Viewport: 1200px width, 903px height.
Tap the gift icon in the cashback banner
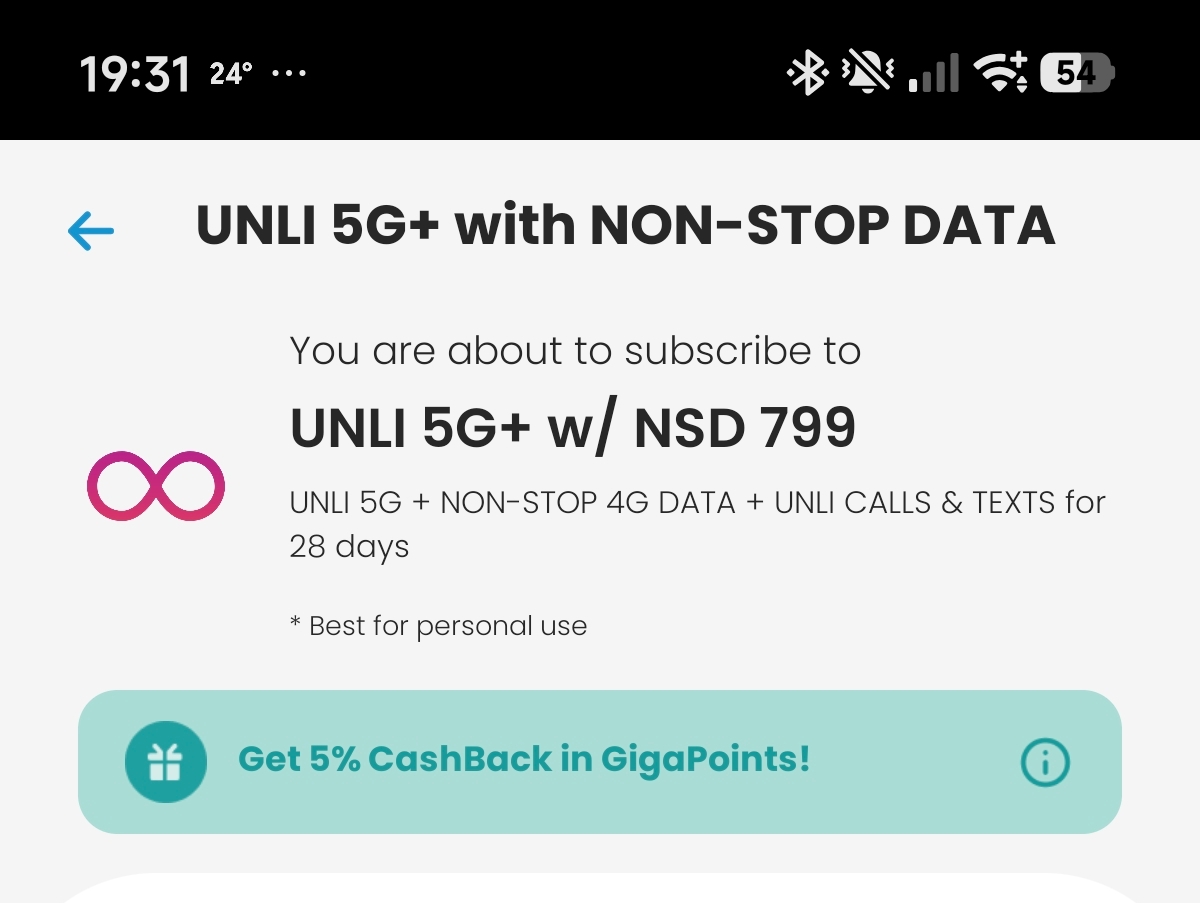pyautogui.click(x=165, y=762)
